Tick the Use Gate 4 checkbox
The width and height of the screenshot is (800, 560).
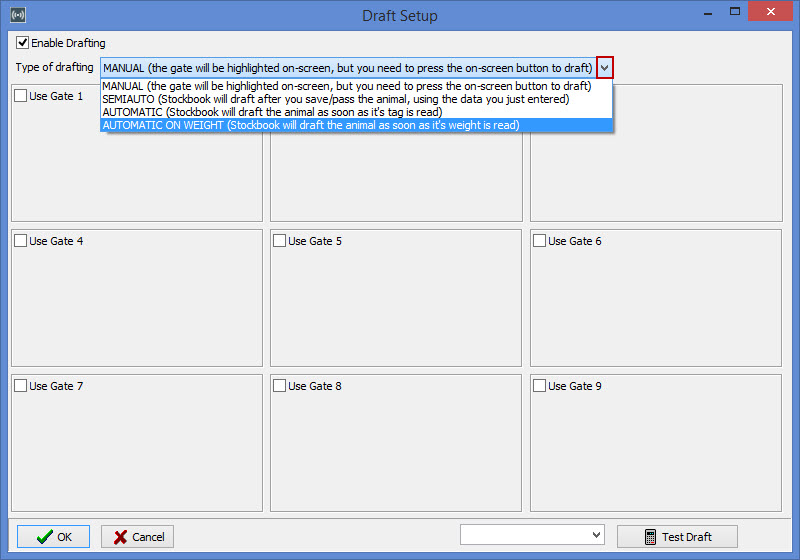pyautogui.click(x=20, y=241)
